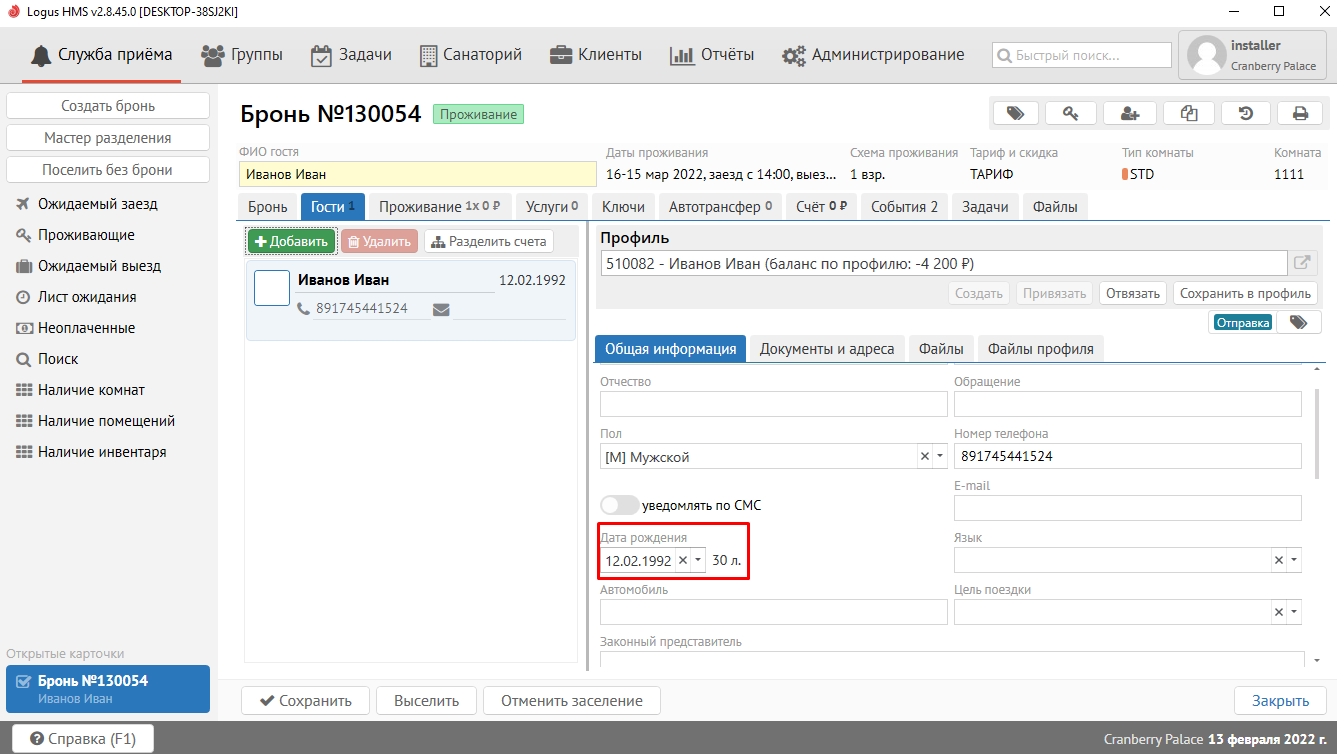Image resolution: width=1337 pixels, height=754 pixels.
Task: Click the Сохранить button
Action: point(305,700)
